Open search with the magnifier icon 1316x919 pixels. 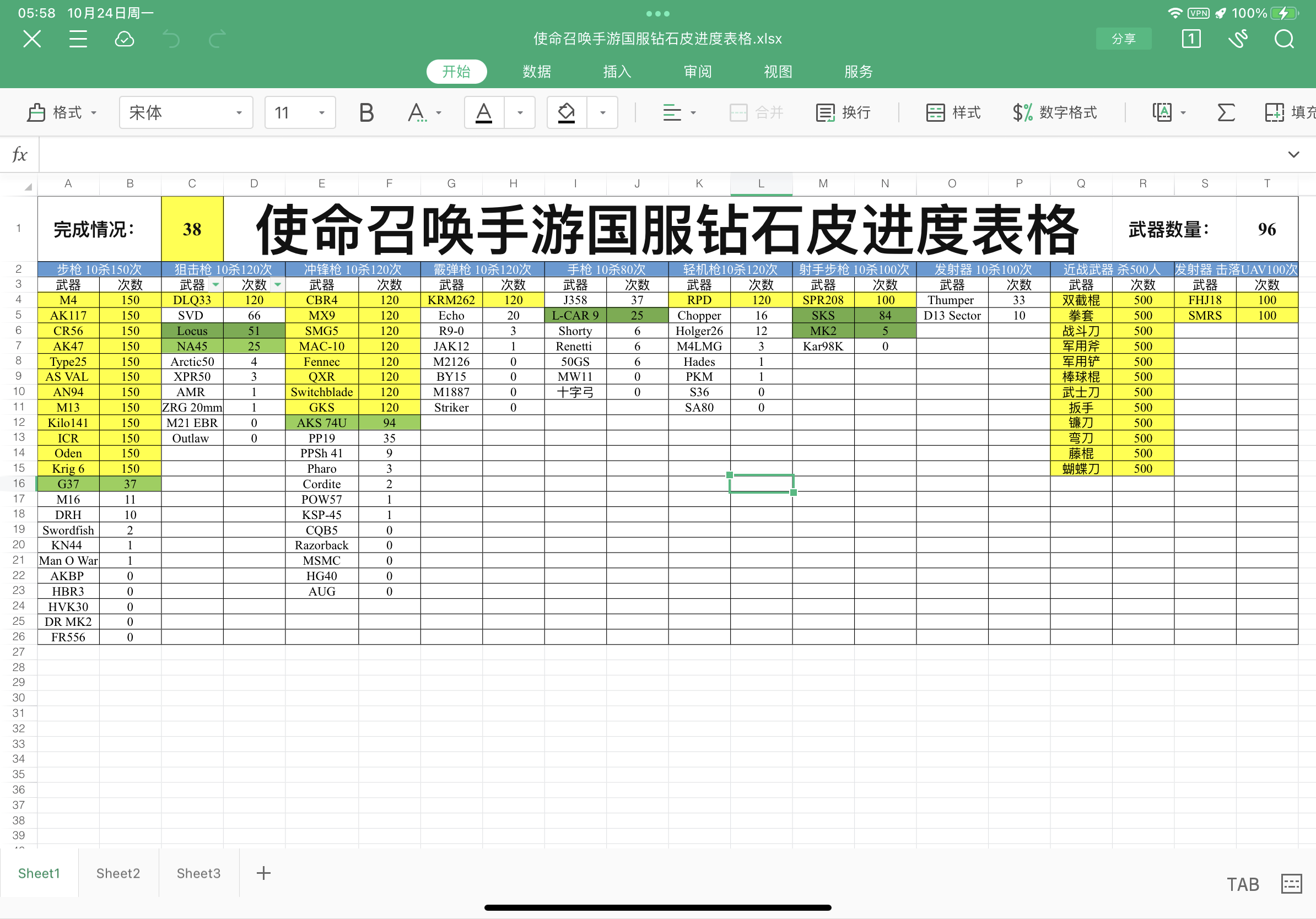[1284, 39]
